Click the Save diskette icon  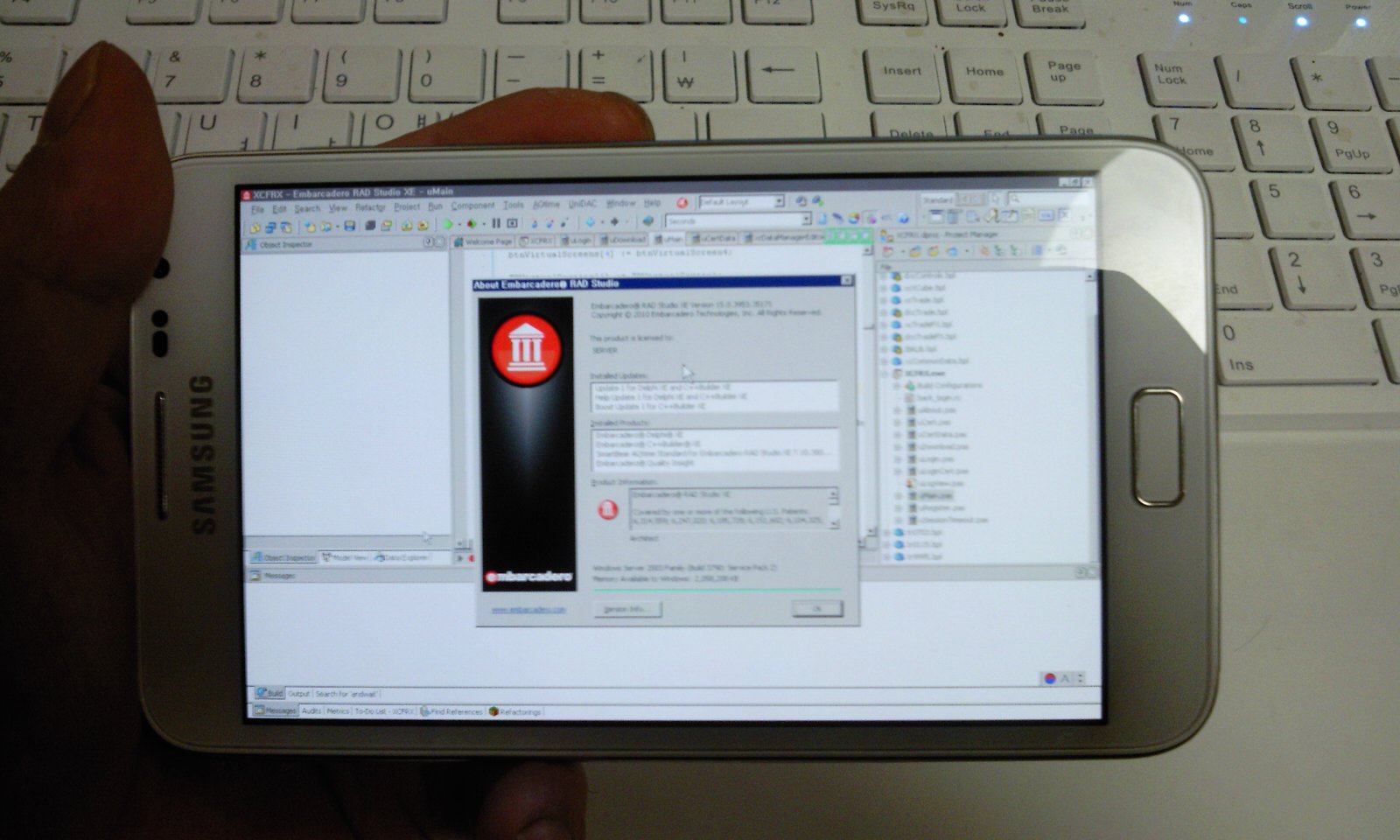click(x=349, y=226)
